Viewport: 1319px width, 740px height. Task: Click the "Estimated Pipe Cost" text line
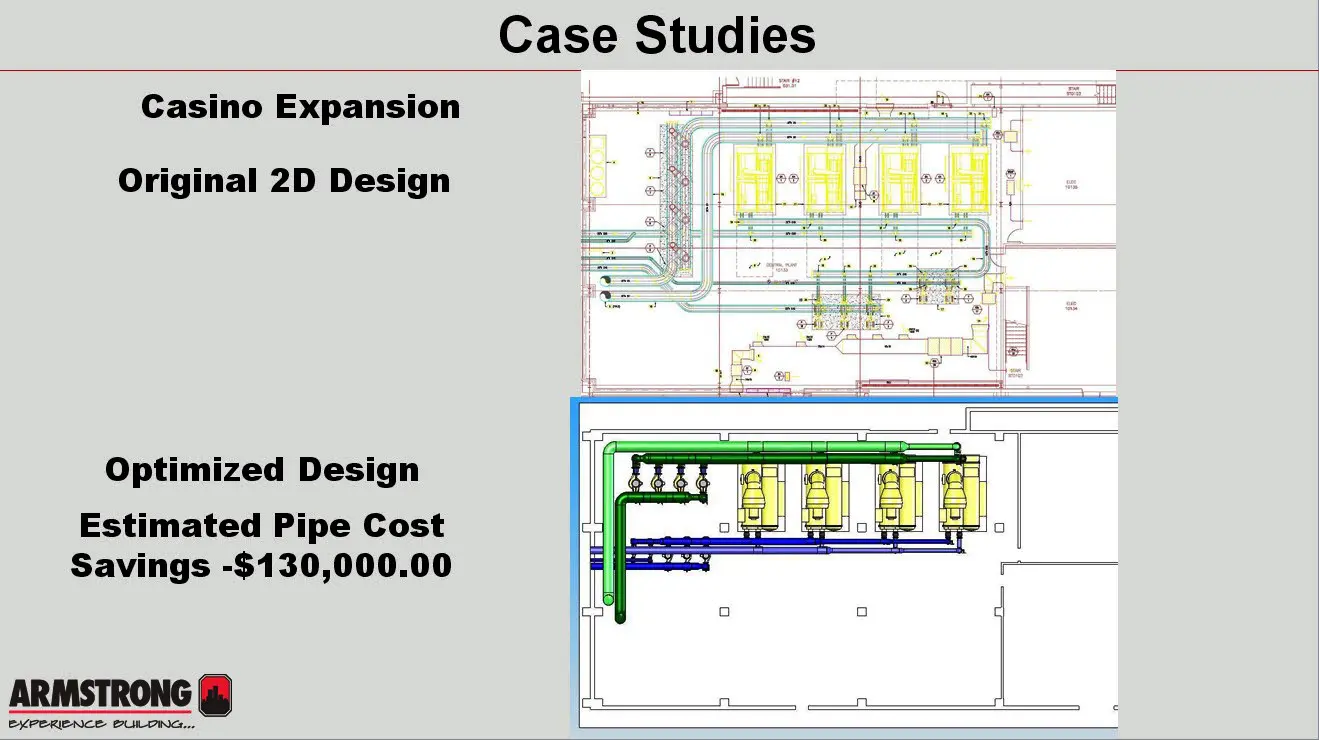[262, 525]
